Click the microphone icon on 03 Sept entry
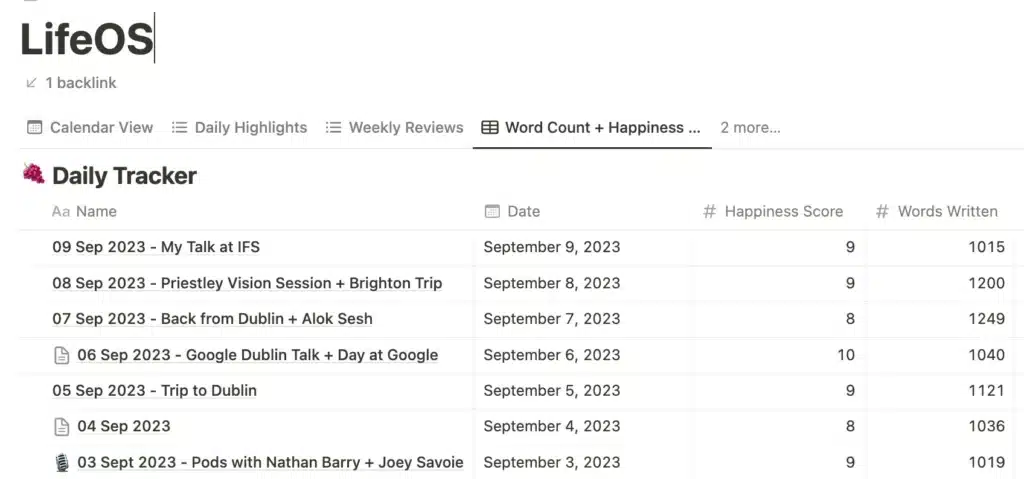 click(x=61, y=463)
